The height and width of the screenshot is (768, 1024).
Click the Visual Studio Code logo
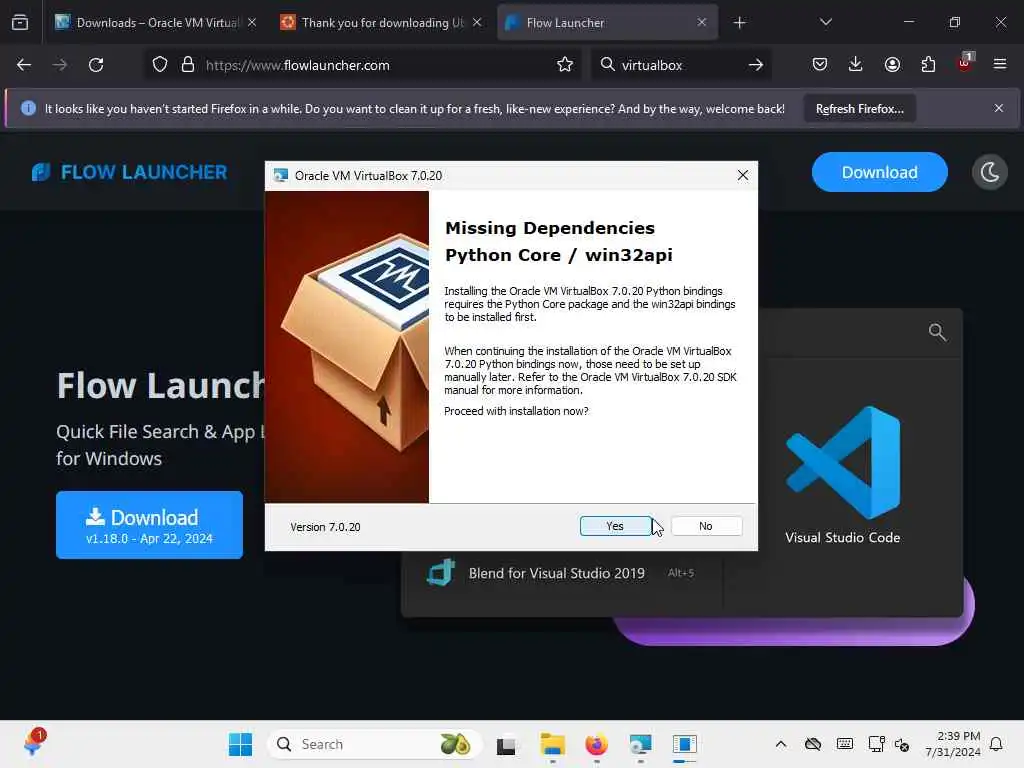(x=842, y=463)
